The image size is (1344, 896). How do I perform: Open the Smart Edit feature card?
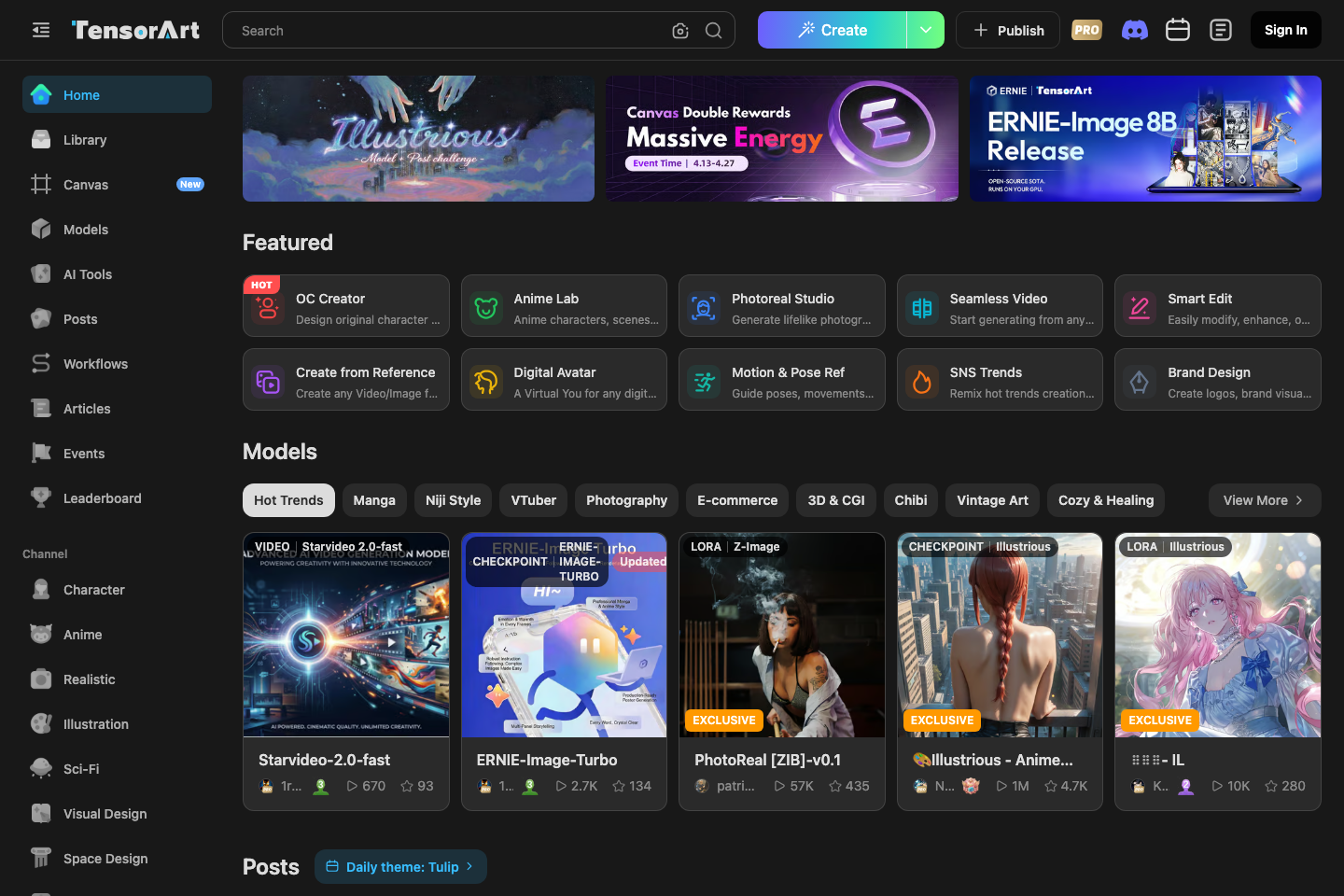[1218, 305]
